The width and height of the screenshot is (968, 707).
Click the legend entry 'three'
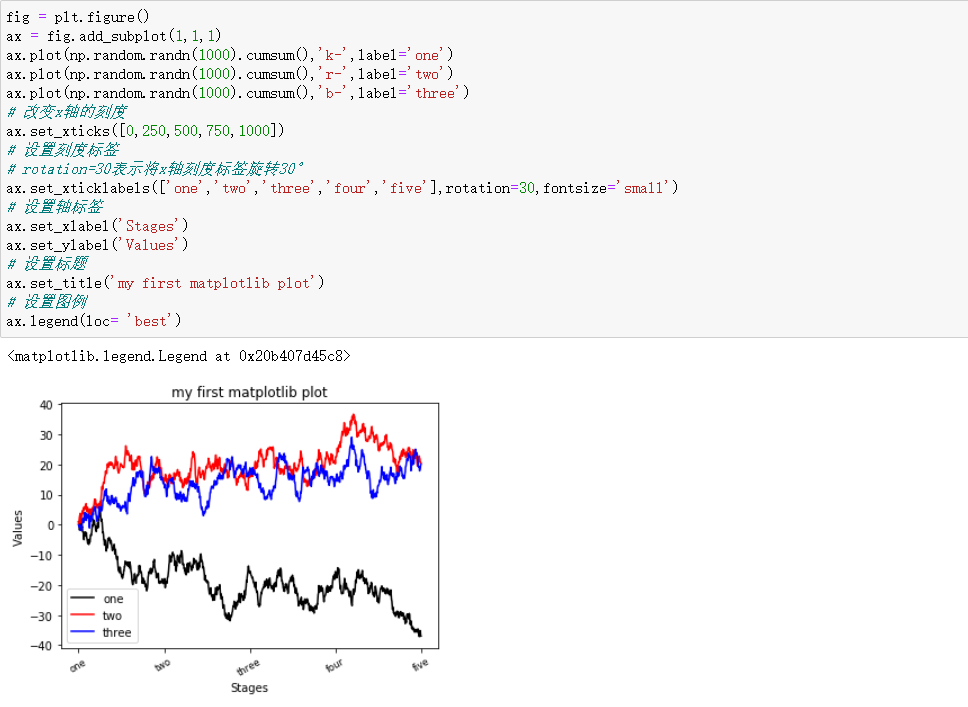(x=117, y=633)
